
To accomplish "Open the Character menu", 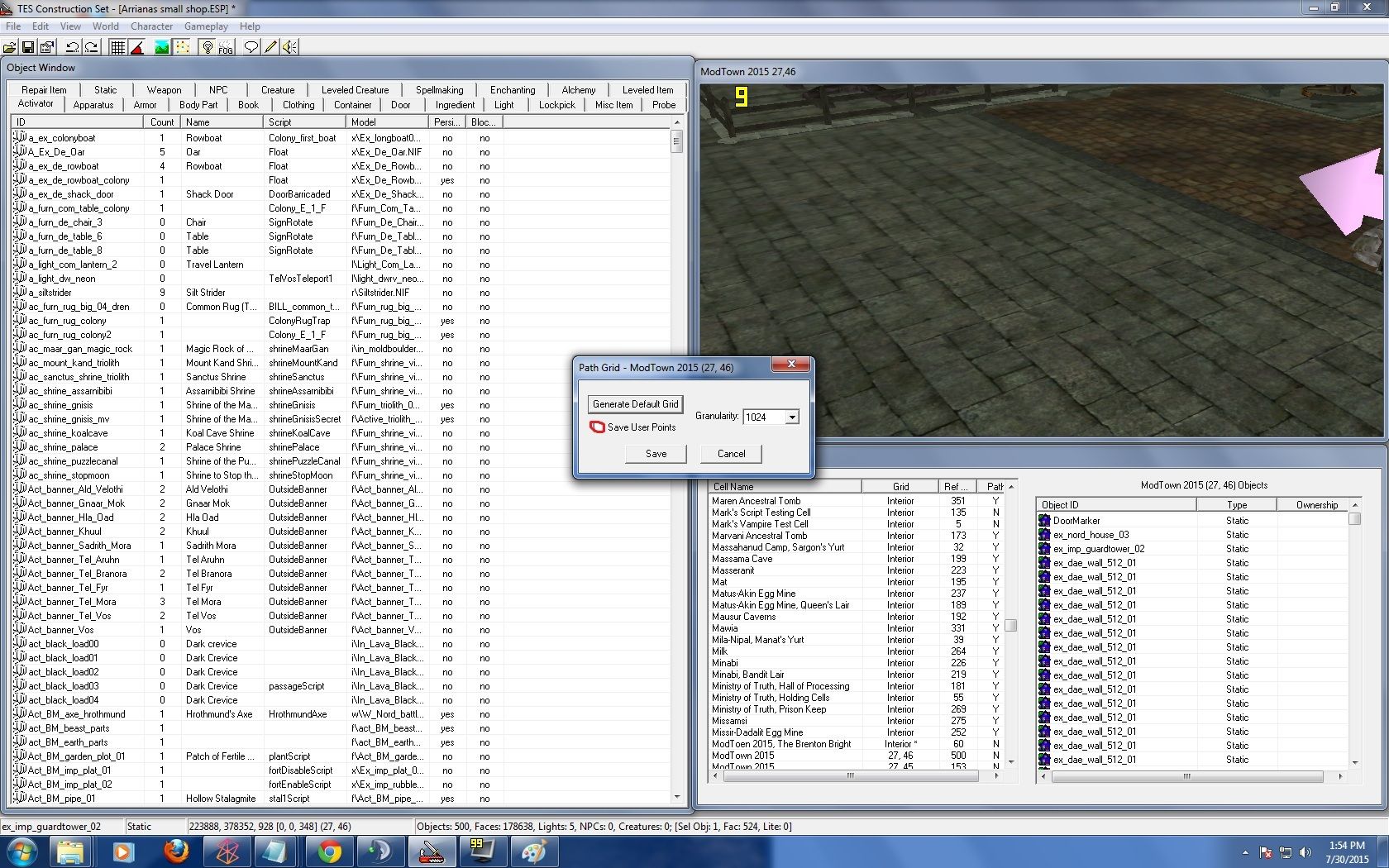I will click(151, 26).
